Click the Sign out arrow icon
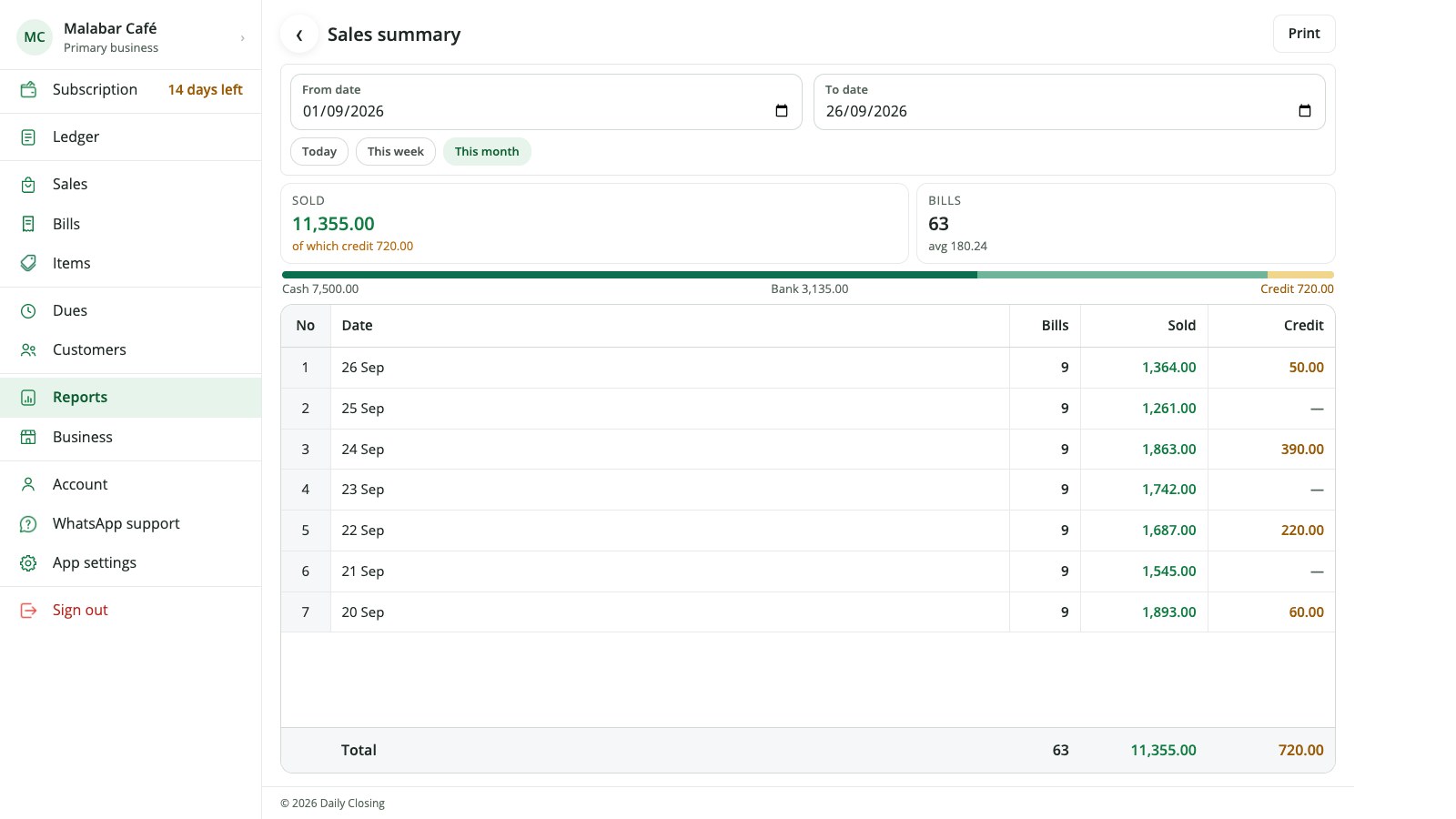Screen dimensions: 1456x819 pos(28,611)
